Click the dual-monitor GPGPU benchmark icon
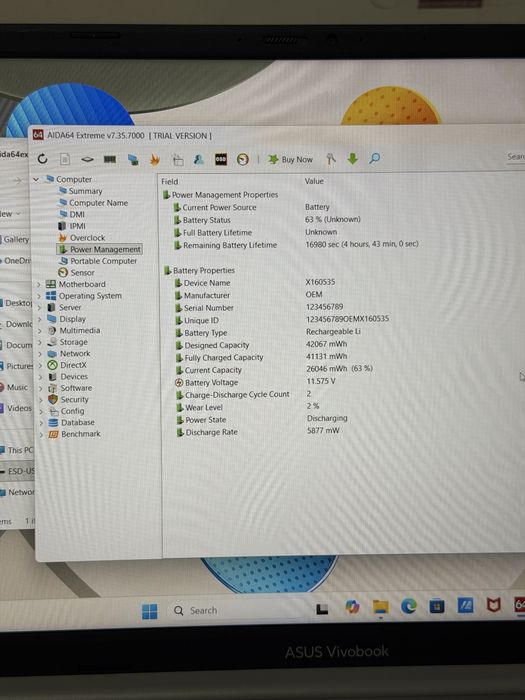 (133, 159)
